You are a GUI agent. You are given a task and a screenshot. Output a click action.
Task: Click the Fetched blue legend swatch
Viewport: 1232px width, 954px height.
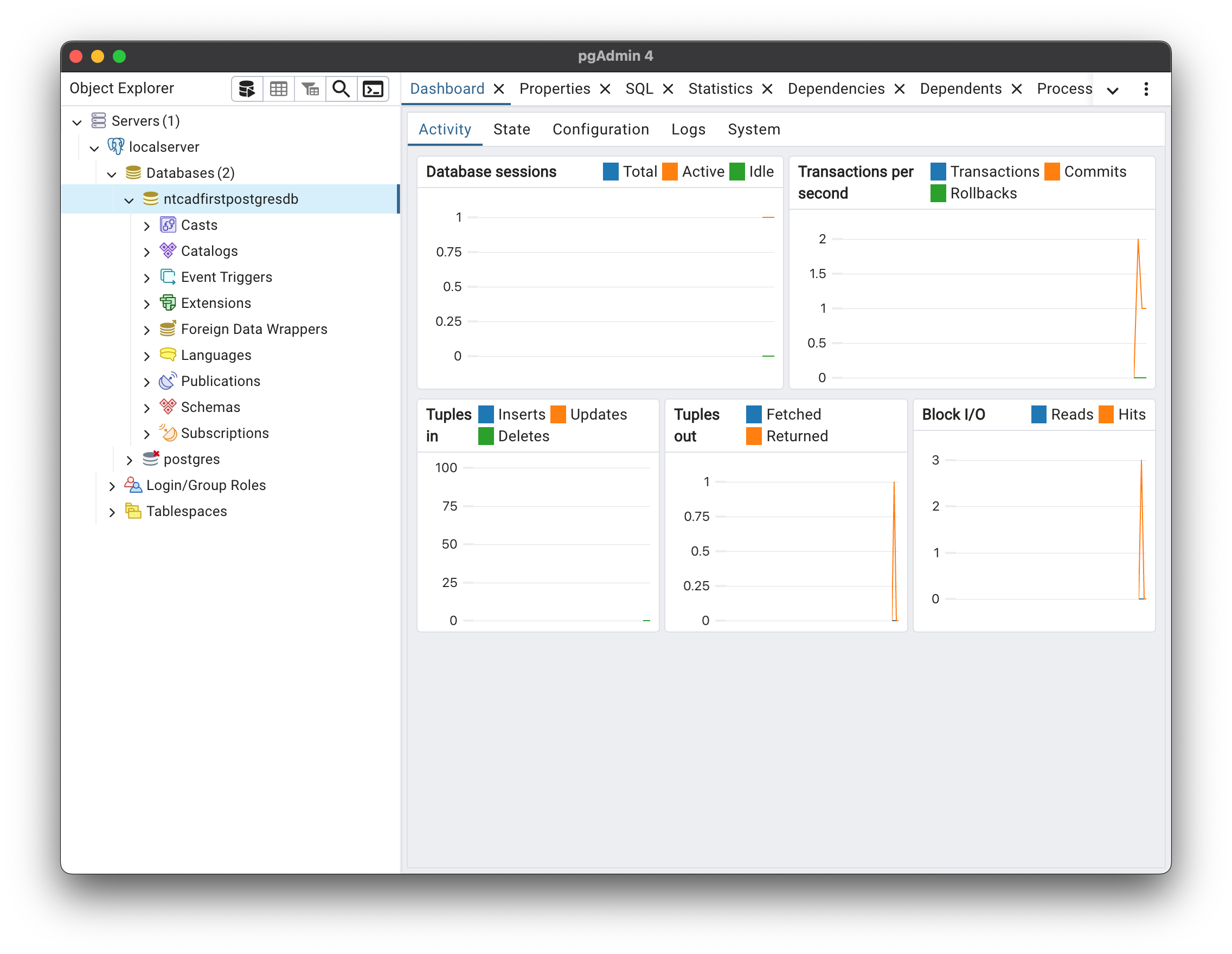pos(754,415)
